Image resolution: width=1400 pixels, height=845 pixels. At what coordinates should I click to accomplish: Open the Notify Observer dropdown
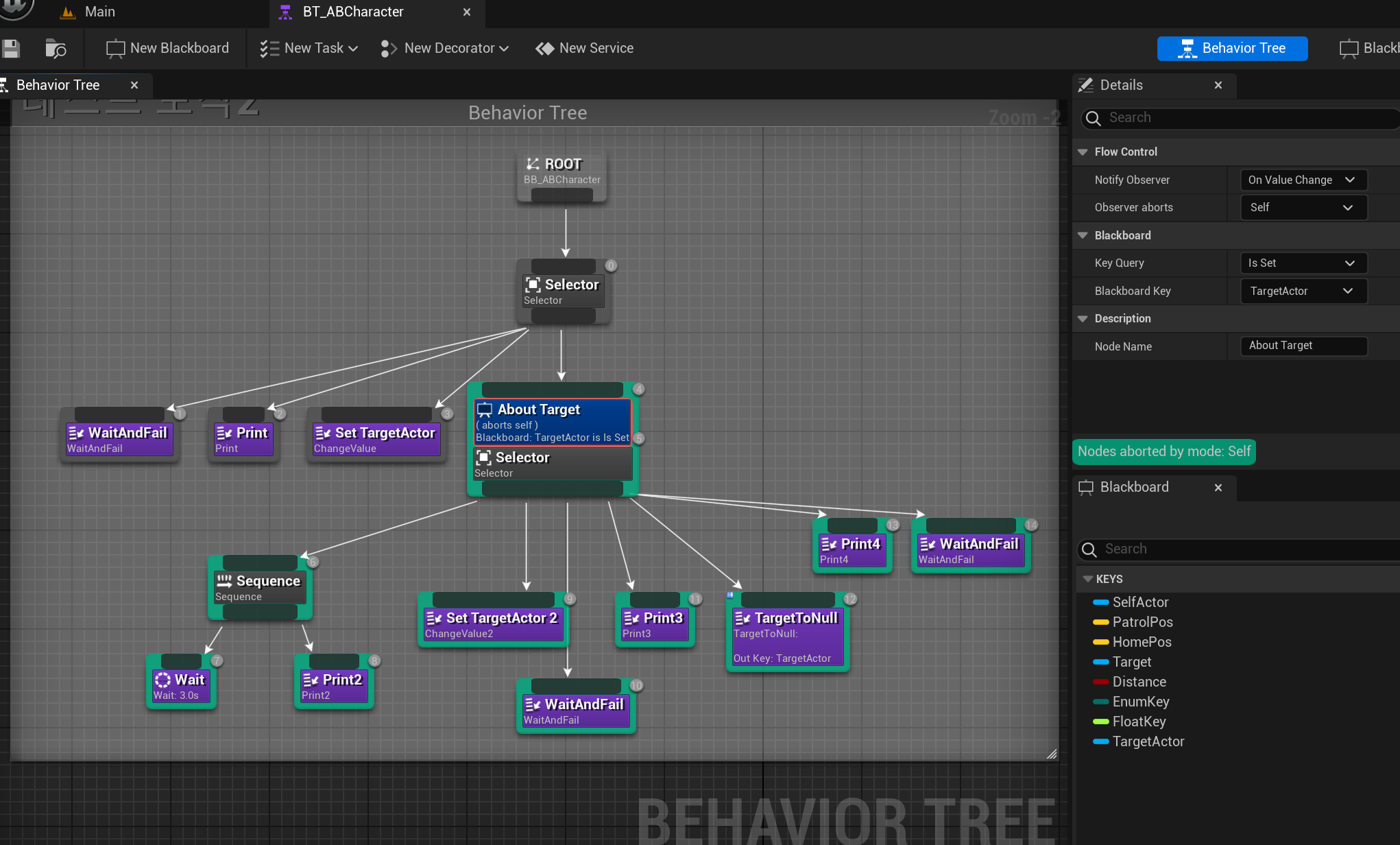coord(1302,180)
